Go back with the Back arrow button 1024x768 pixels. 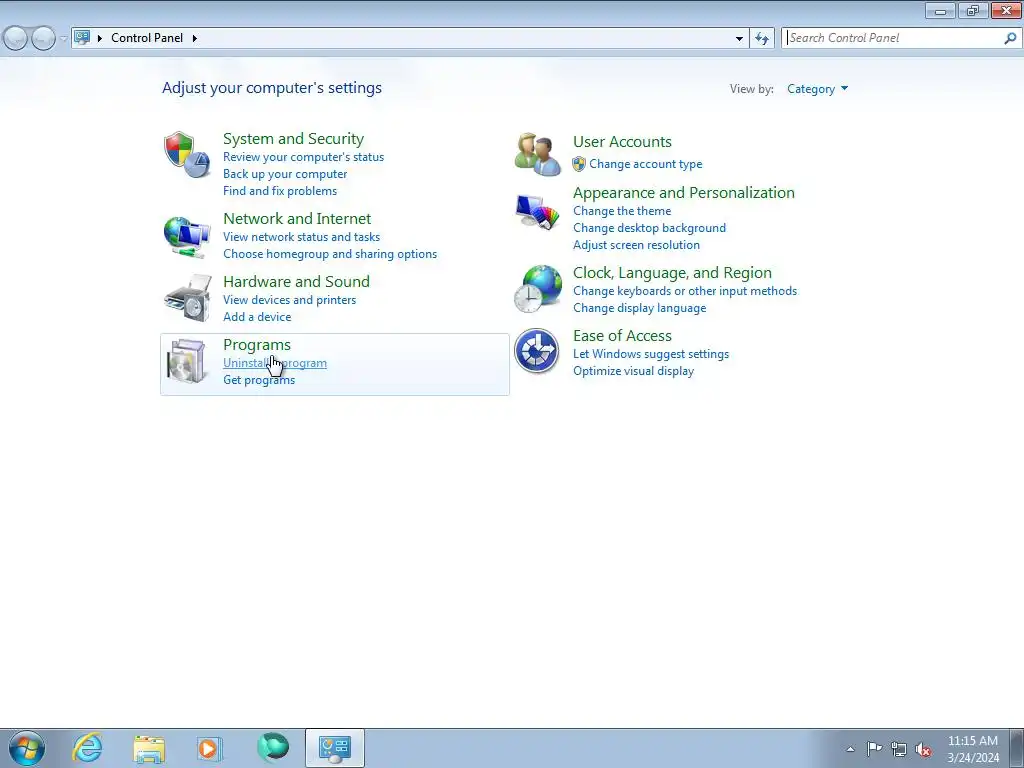point(16,38)
